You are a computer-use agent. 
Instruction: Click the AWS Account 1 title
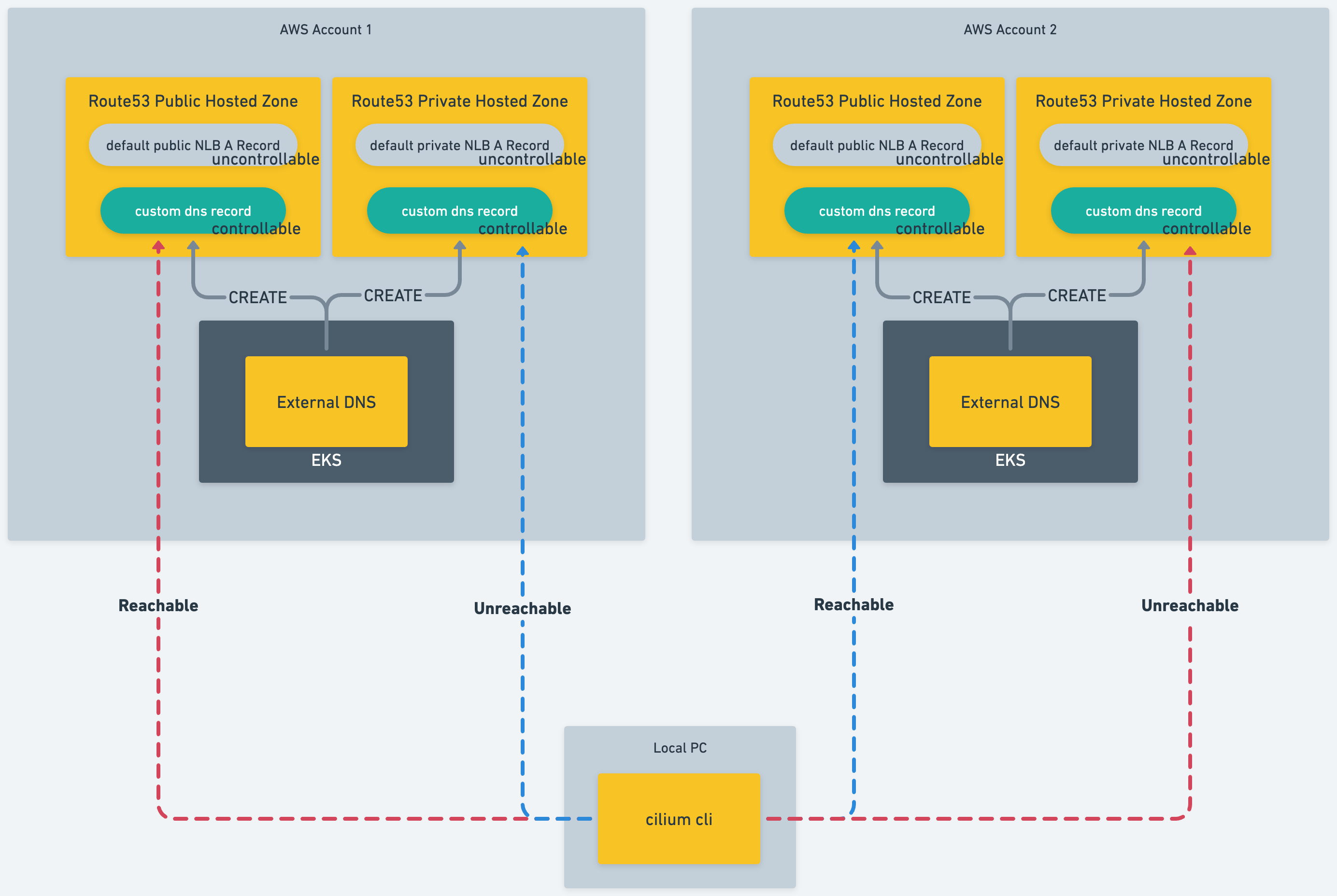pyautogui.click(x=325, y=29)
